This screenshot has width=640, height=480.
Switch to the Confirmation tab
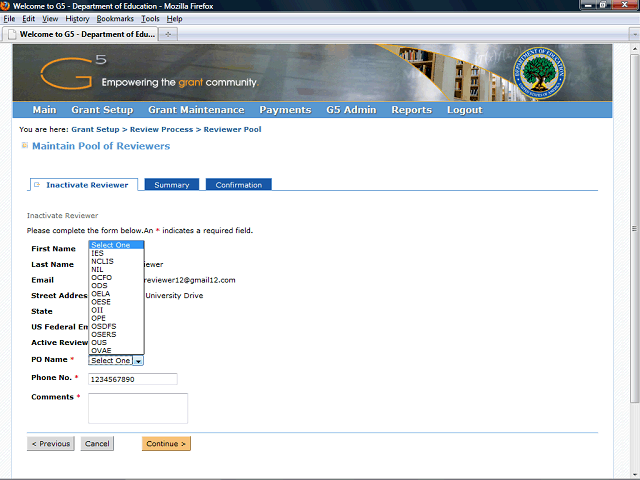(239, 185)
